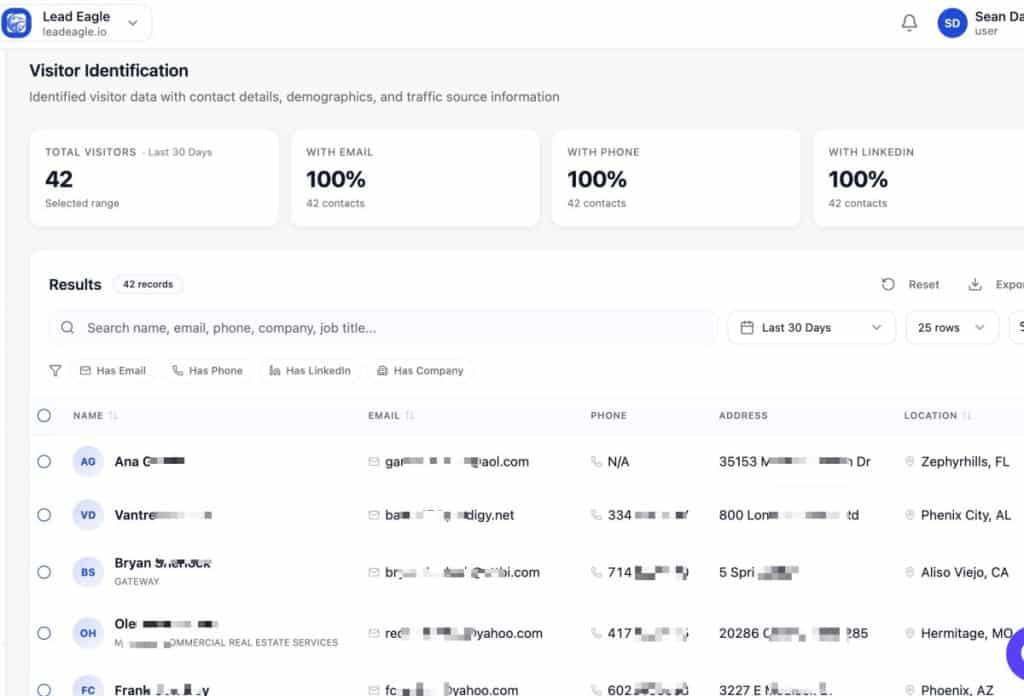
Task: Click the Ana name in first row
Action: (x=150, y=462)
